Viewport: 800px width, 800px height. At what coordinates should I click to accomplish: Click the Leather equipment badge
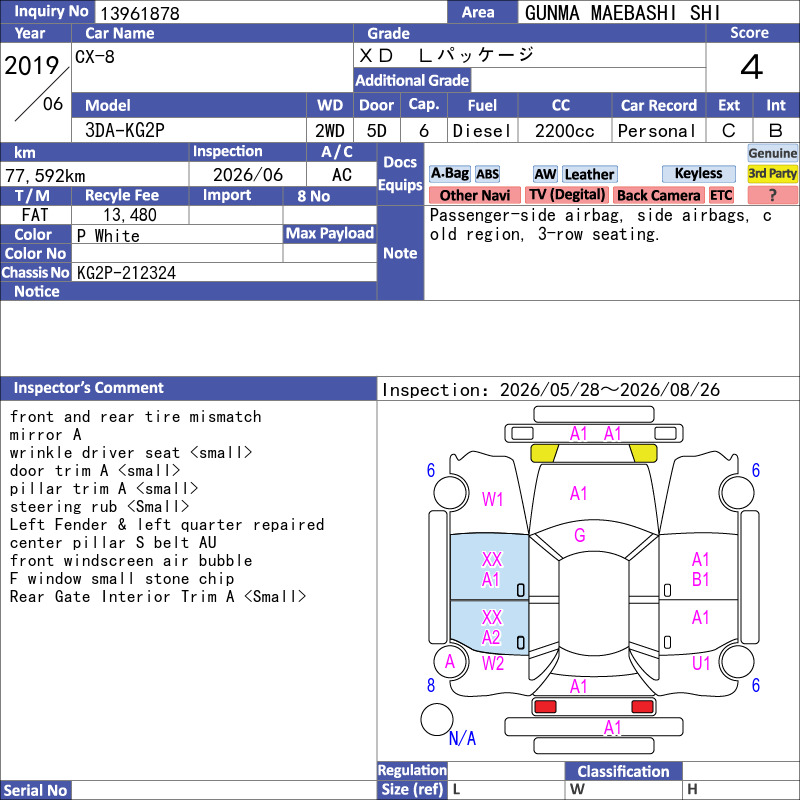pyautogui.click(x=589, y=174)
